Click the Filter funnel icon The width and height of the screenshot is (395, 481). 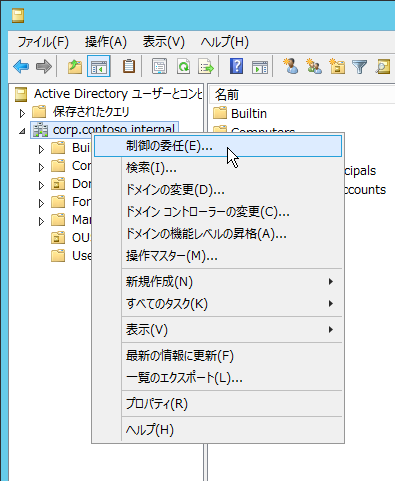click(360, 67)
